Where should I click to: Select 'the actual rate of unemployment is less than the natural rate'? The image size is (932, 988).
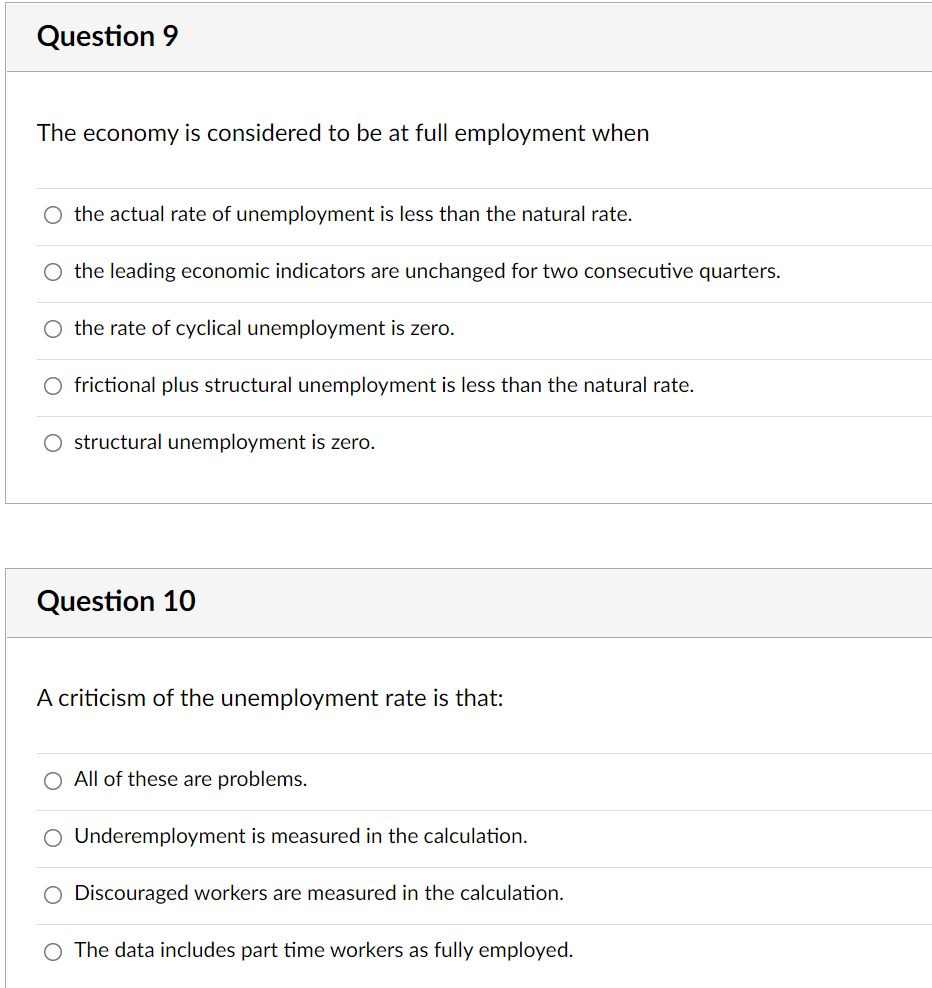point(52,214)
